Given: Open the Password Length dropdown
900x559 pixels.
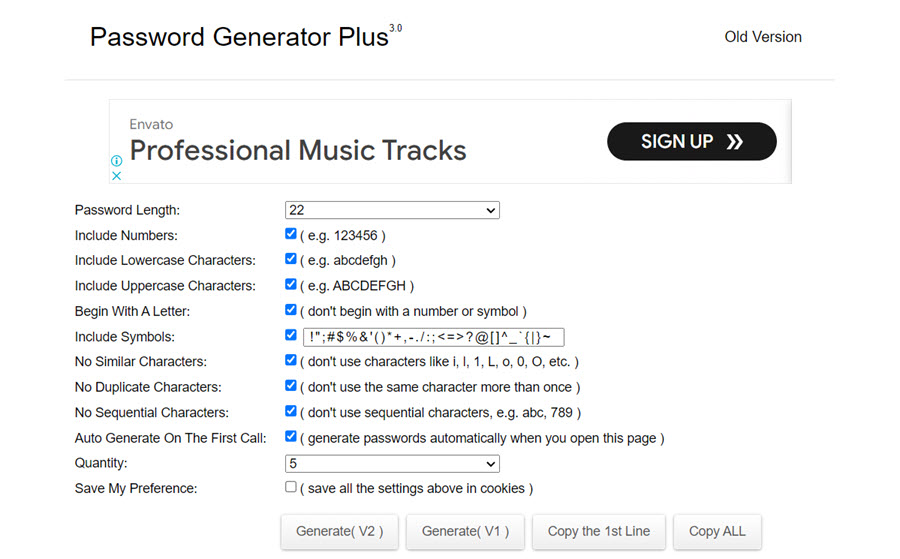Looking at the screenshot, I should (392, 210).
